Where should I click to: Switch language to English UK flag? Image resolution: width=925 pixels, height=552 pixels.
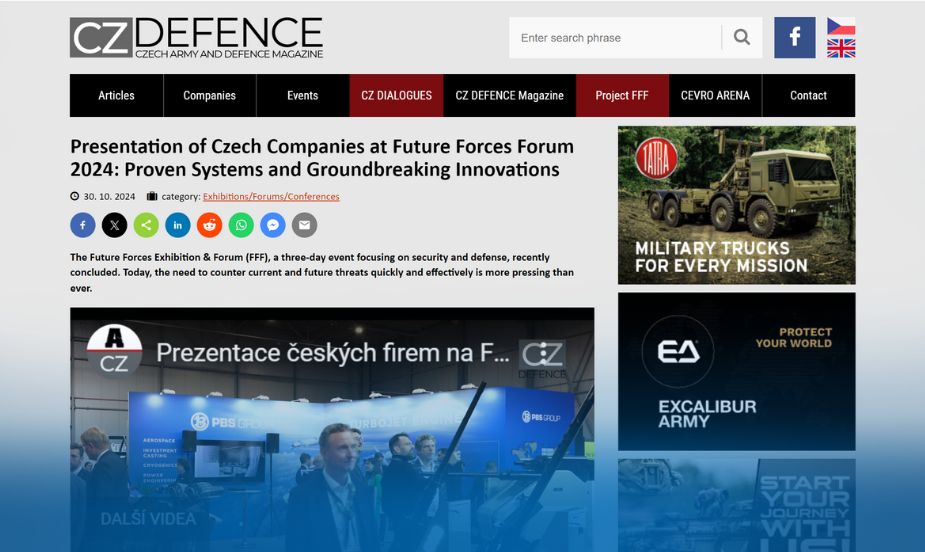click(841, 48)
